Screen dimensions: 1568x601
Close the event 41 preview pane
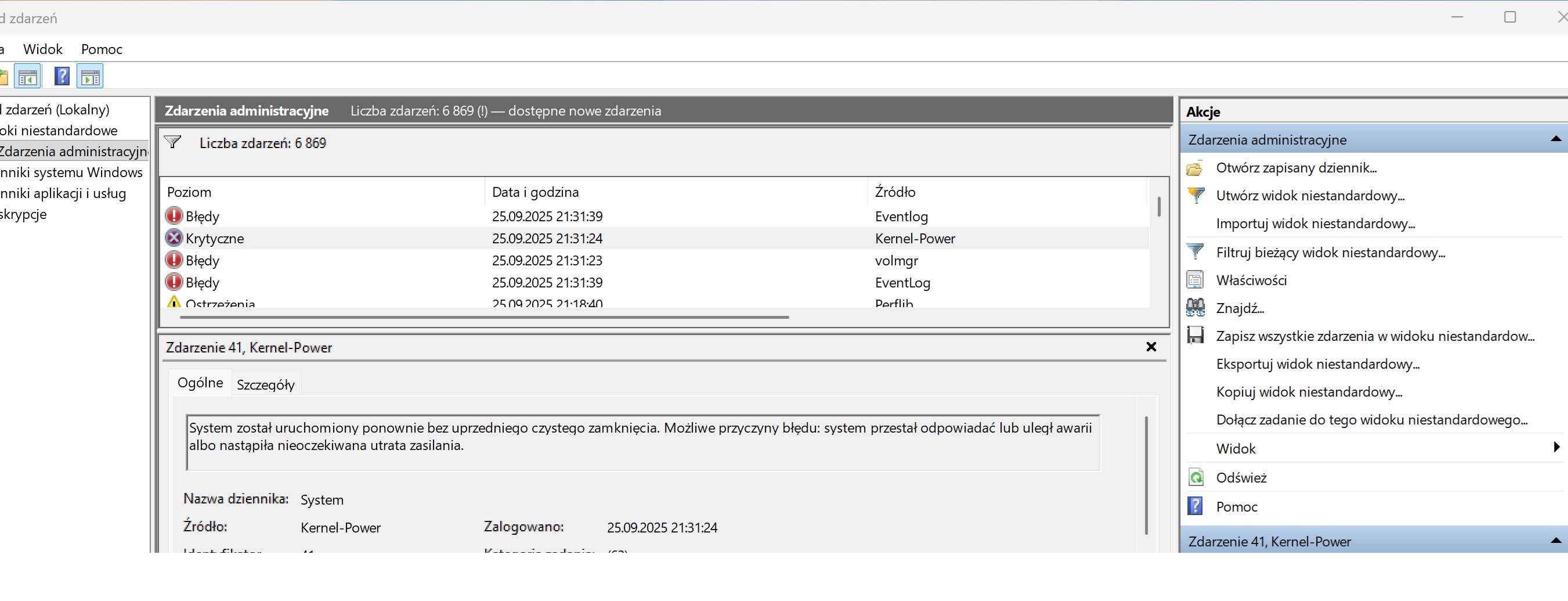[x=1150, y=347]
